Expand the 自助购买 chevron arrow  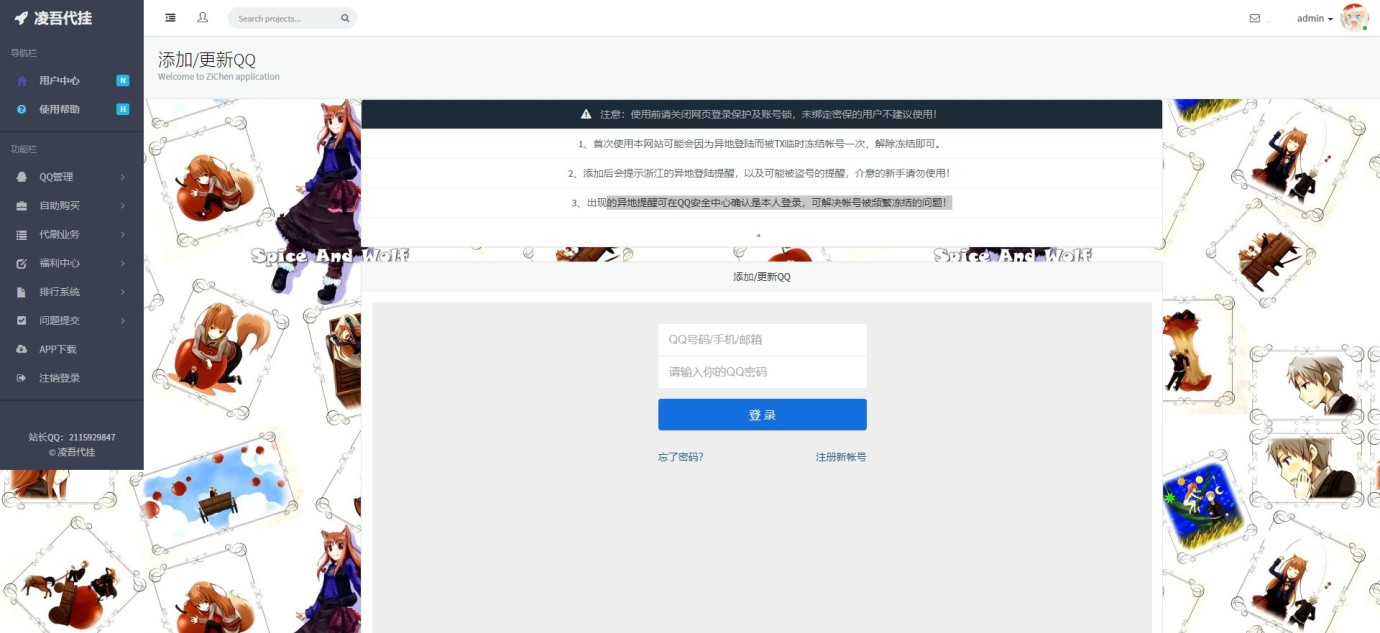pos(123,206)
